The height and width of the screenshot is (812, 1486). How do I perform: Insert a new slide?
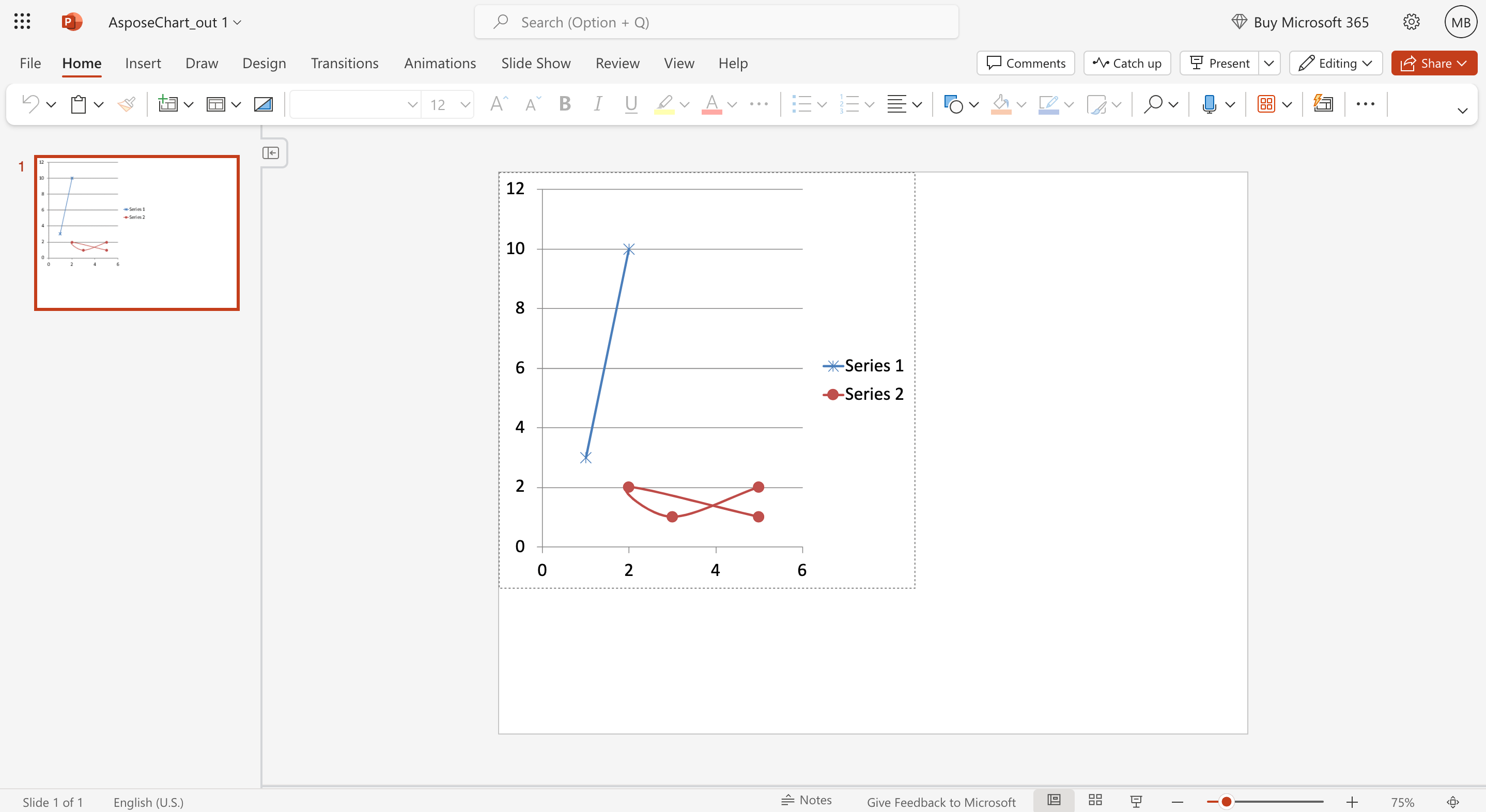point(169,104)
